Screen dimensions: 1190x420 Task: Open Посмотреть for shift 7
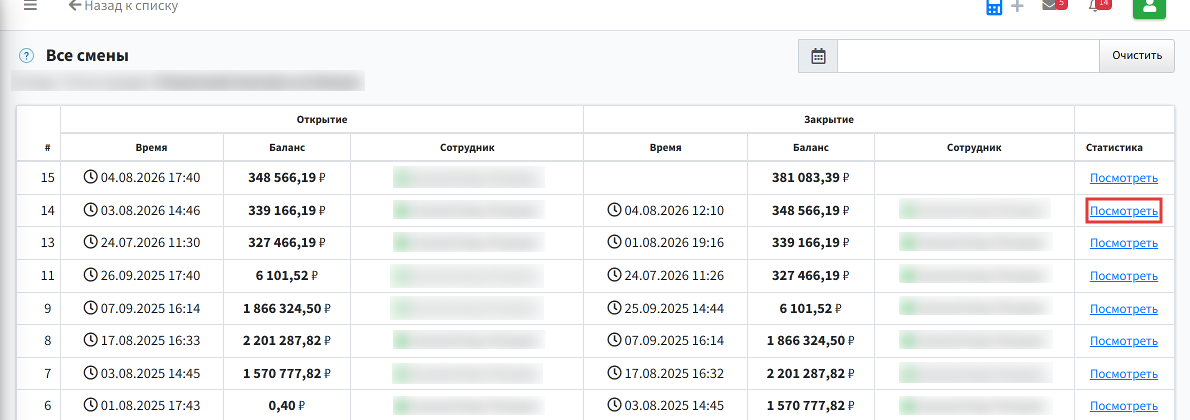coord(1124,374)
